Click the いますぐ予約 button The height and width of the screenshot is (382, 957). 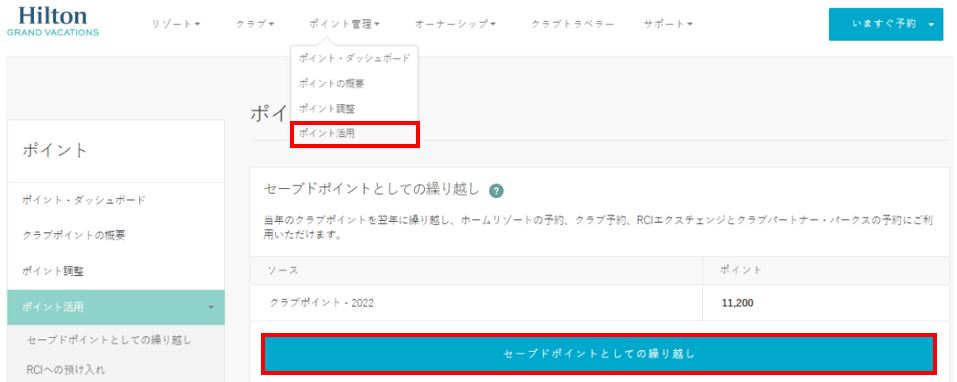coord(886,24)
